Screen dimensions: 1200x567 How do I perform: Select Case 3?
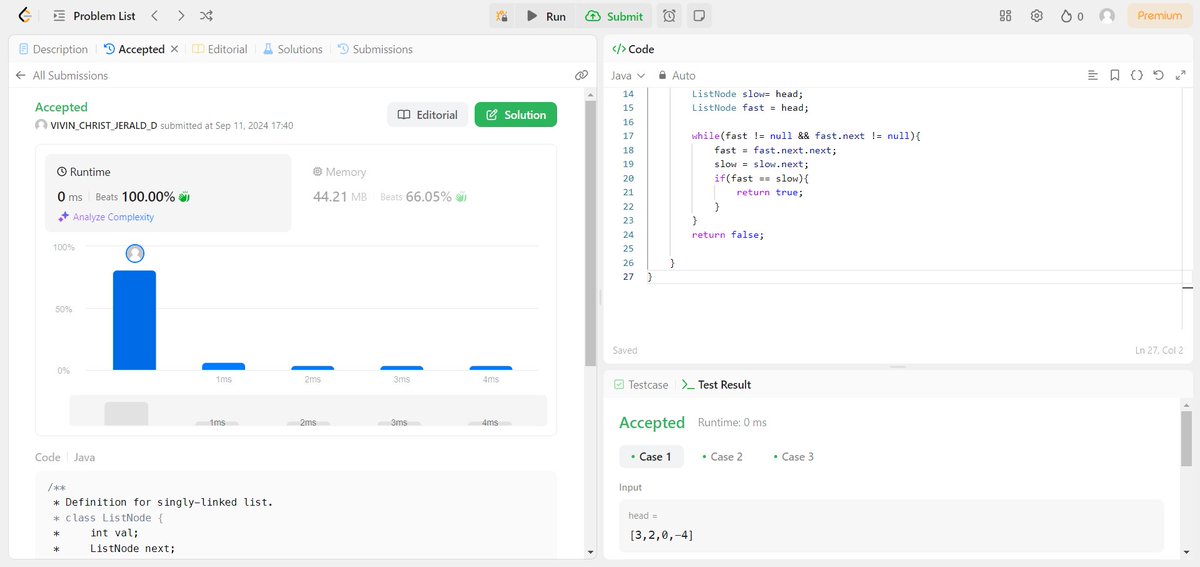[793, 456]
